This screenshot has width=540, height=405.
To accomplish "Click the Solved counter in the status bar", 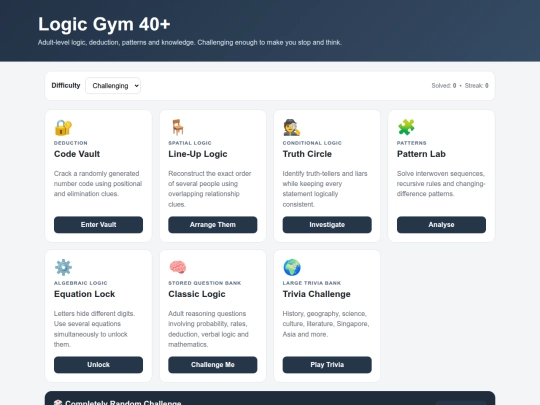I will tap(444, 86).
